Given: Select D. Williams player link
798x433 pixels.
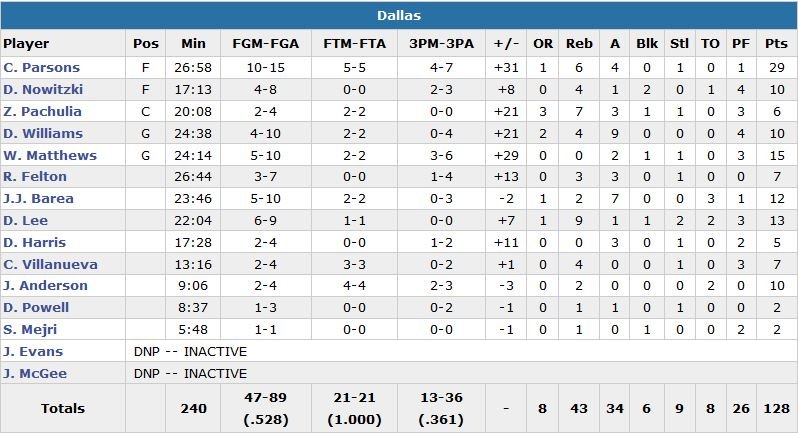Looking at the screenshot, I should point(43,134).
